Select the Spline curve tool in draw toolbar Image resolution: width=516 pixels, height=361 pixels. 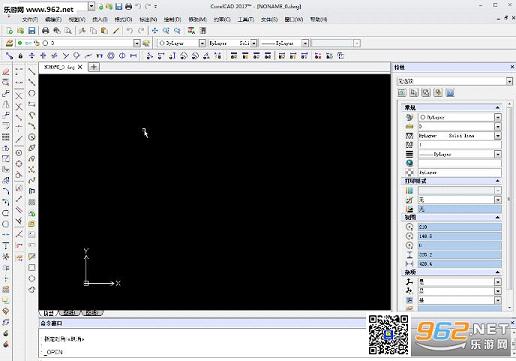[x=32, y=180]
